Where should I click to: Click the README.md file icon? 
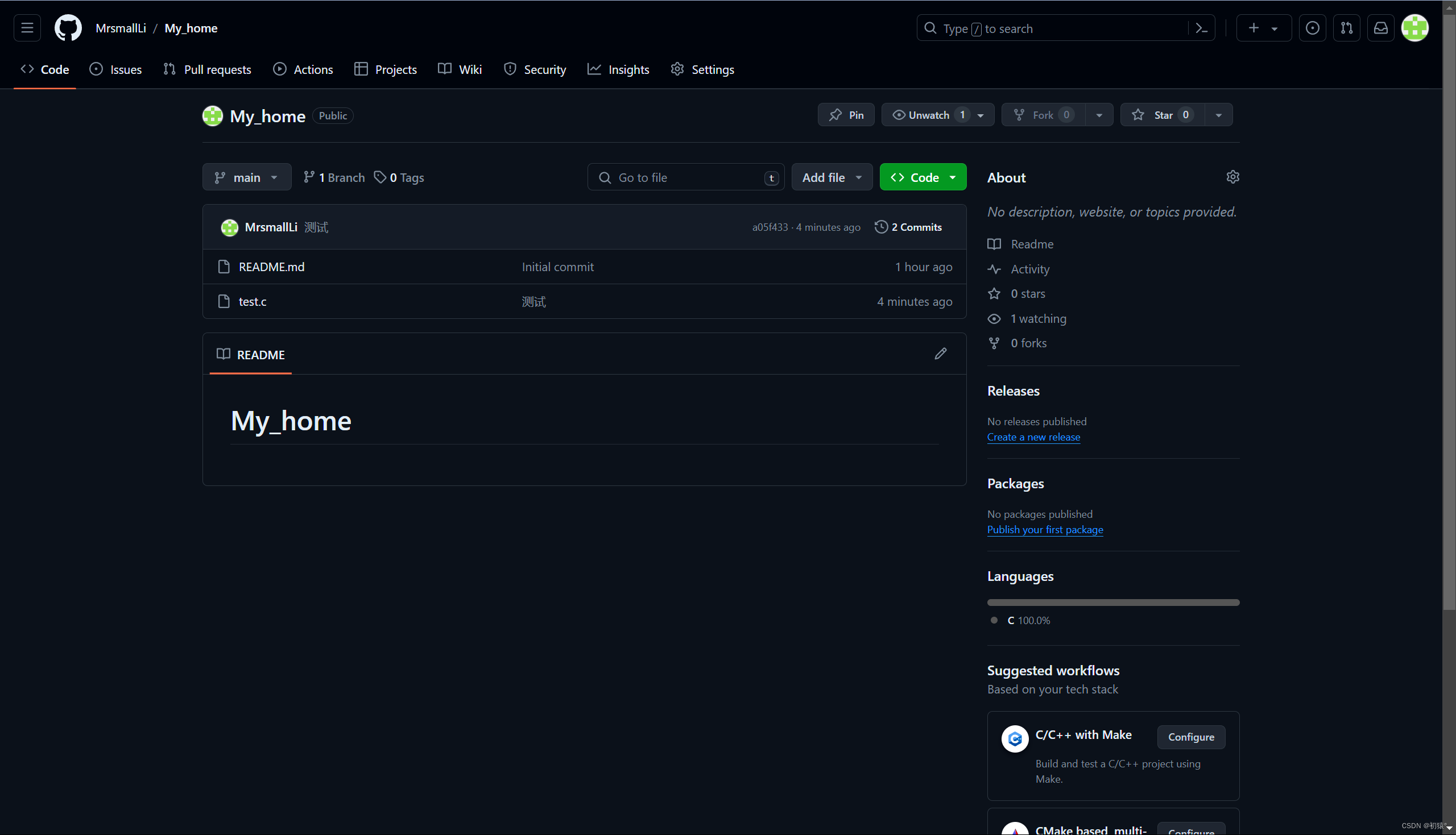tap(224, 267)
